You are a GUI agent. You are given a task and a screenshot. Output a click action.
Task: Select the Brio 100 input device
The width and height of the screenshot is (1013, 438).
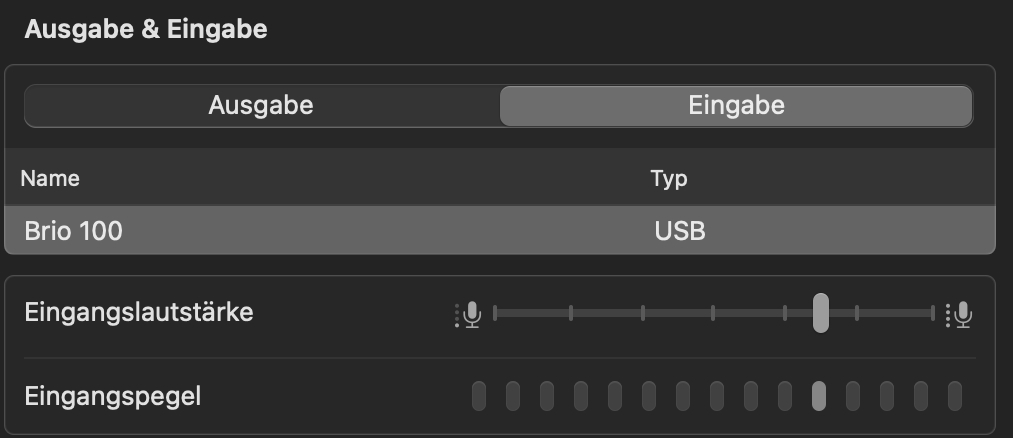73,231
